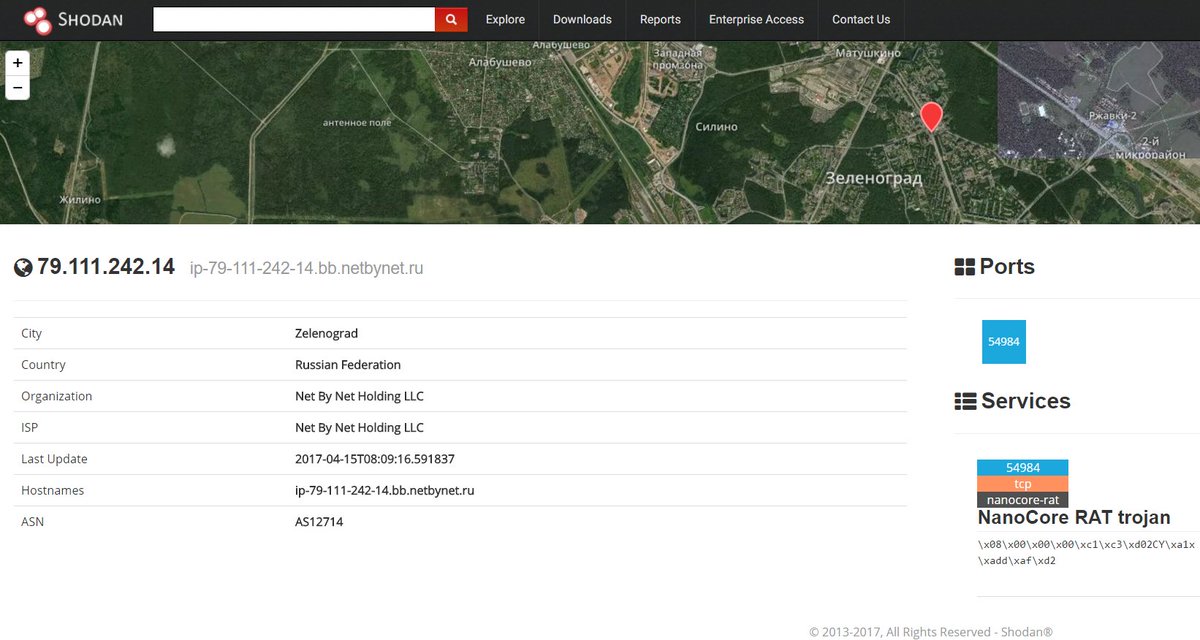Focus the Shodan search input field

pyautogui.click(x=294, y=19)
